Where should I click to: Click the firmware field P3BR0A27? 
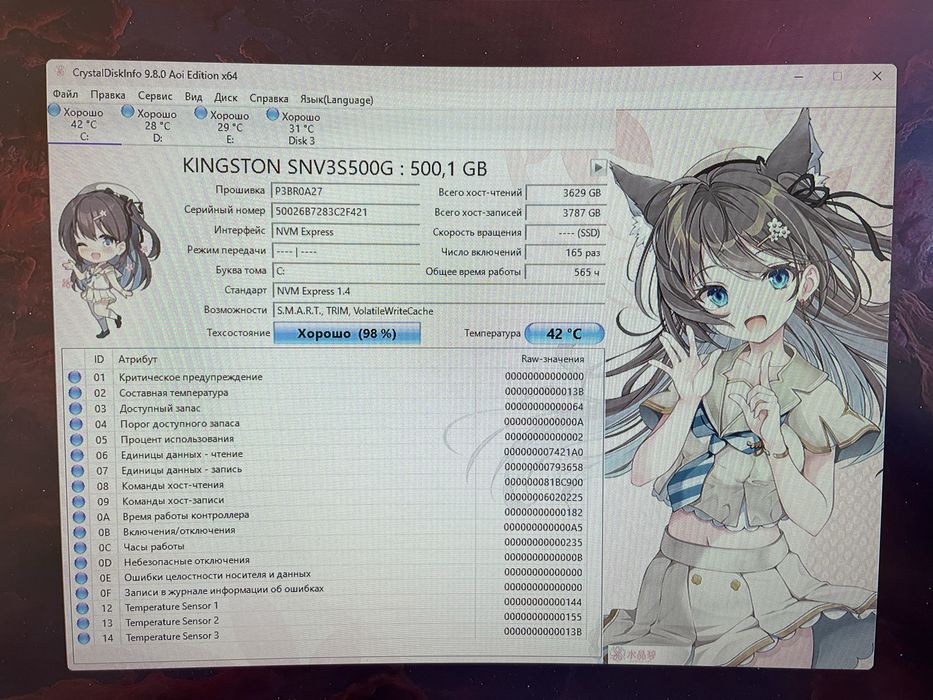pos(346,192)
